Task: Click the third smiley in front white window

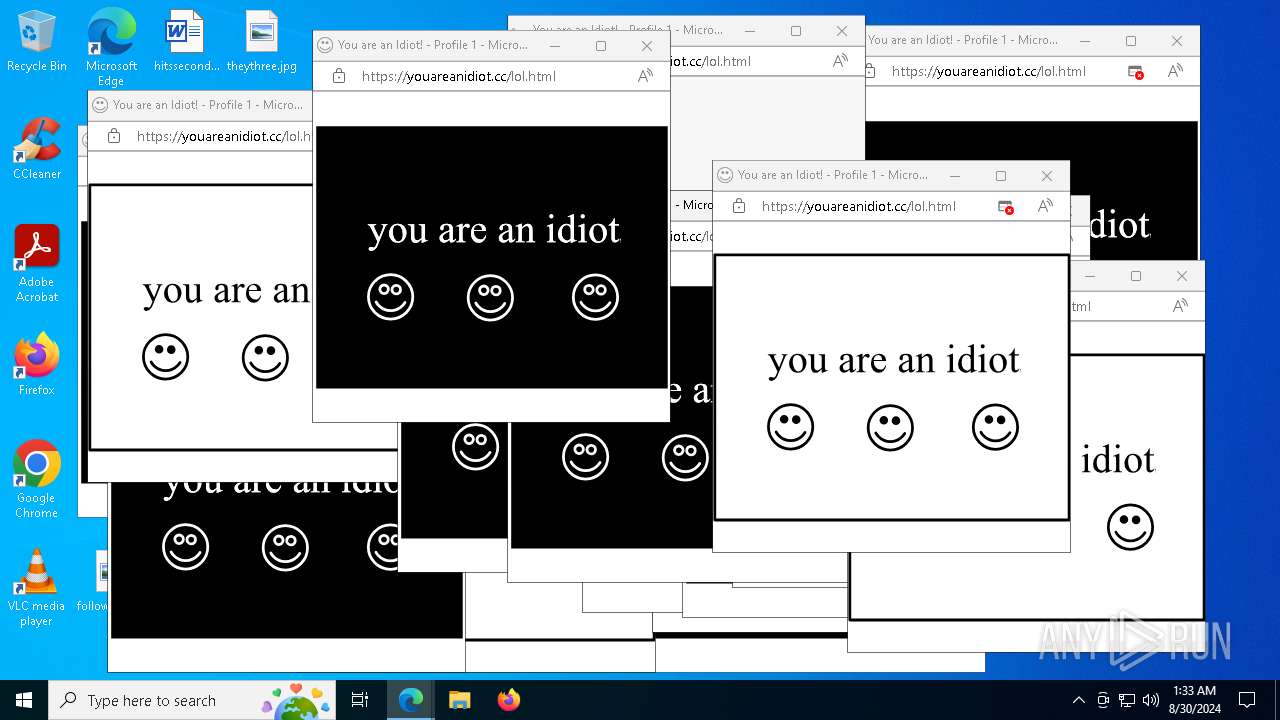Action: [x=995, y=427]
